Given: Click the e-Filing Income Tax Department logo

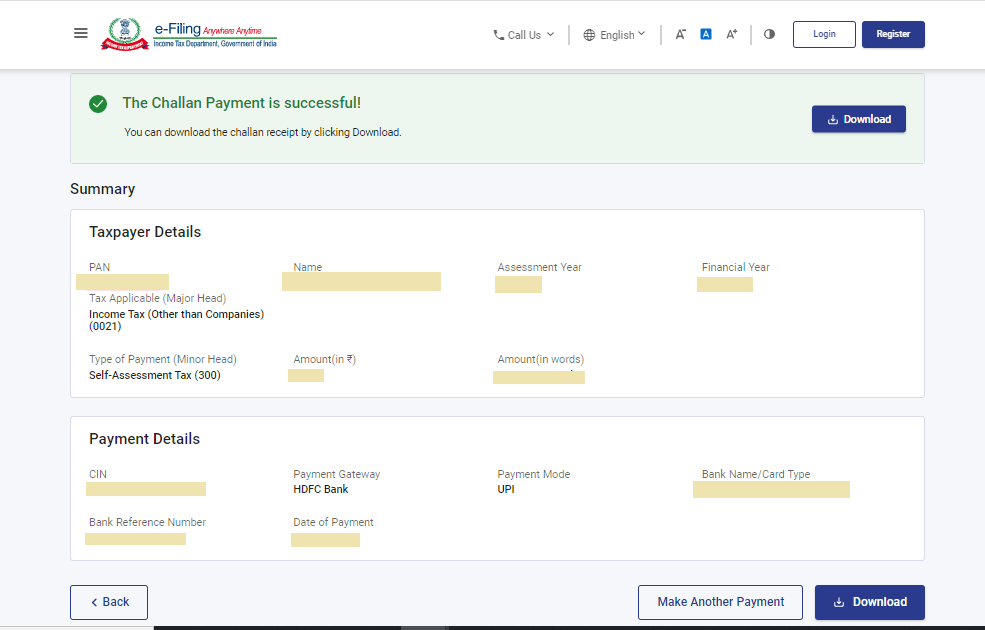Looking at the screenshot, I should pyautogui.click(x=189, y=35).
